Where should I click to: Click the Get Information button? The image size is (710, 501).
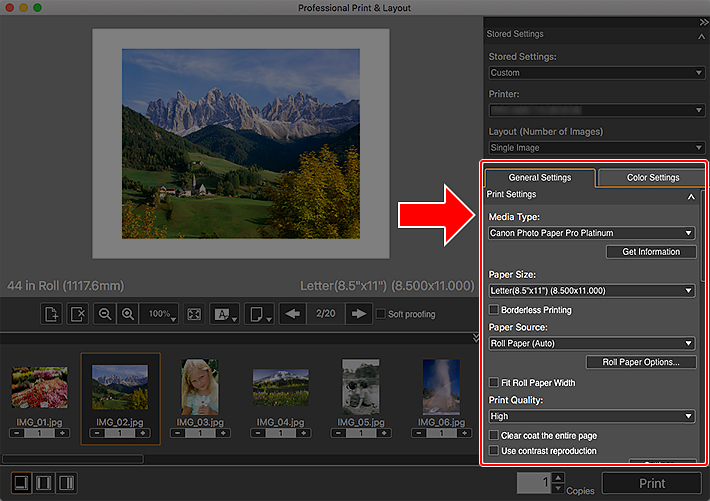[651, 252]
